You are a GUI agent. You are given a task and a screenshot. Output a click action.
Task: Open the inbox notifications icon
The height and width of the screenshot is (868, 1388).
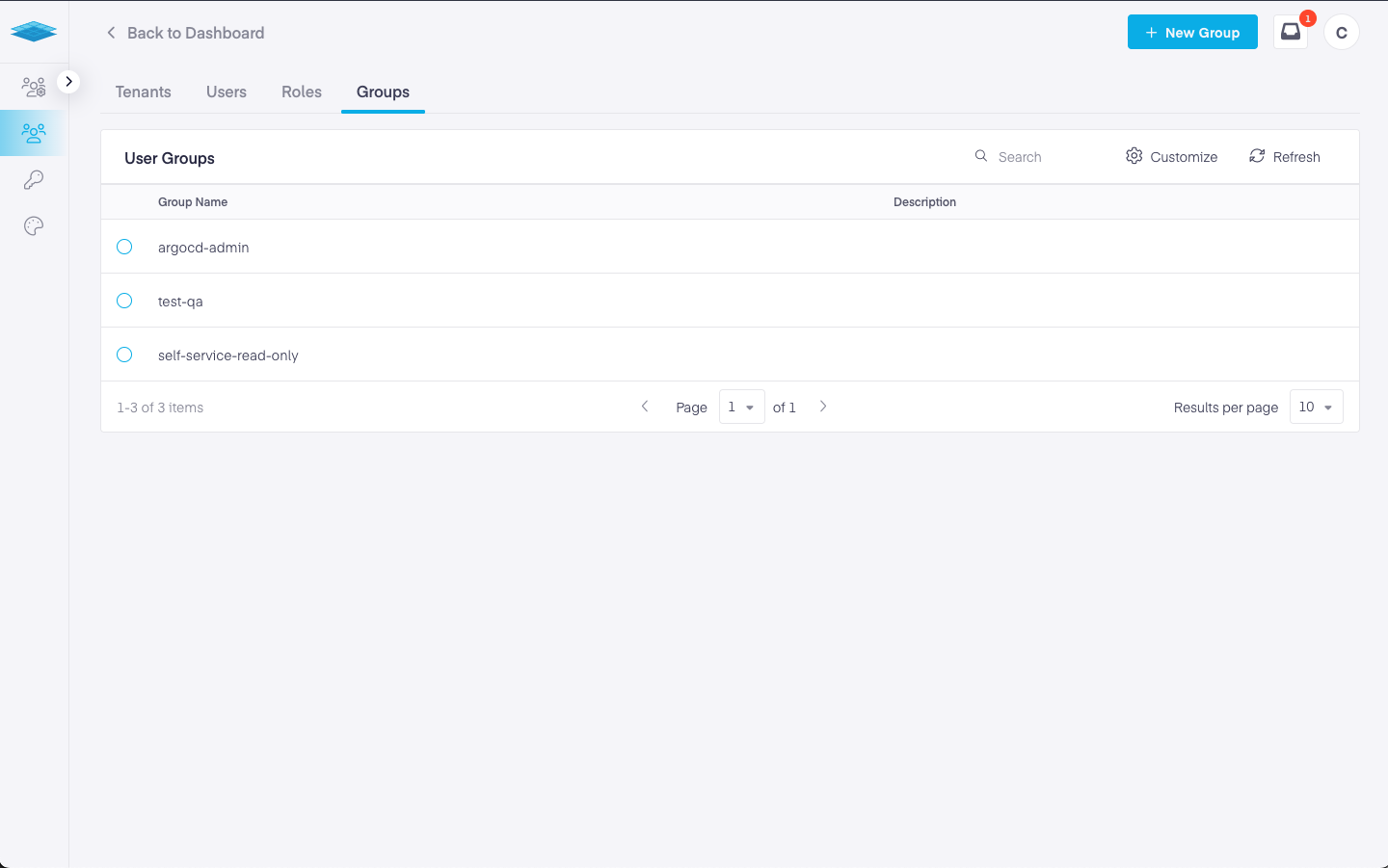[1290, 32]
